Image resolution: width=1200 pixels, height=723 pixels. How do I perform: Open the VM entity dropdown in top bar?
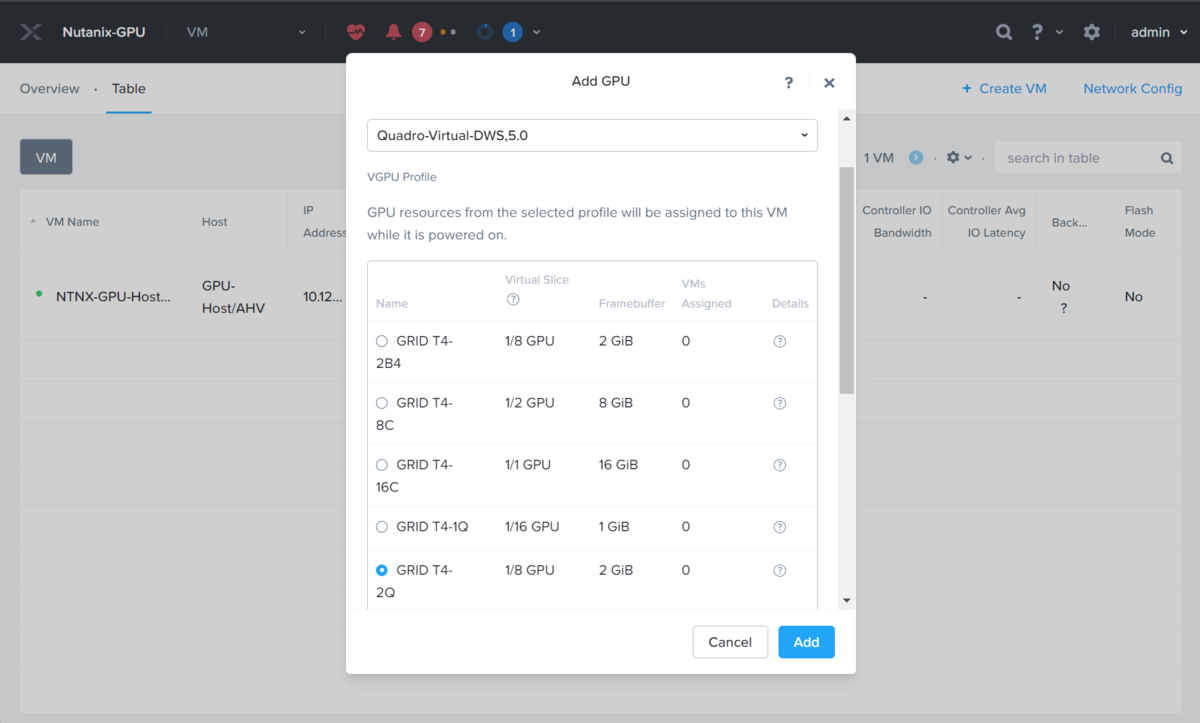246,32
